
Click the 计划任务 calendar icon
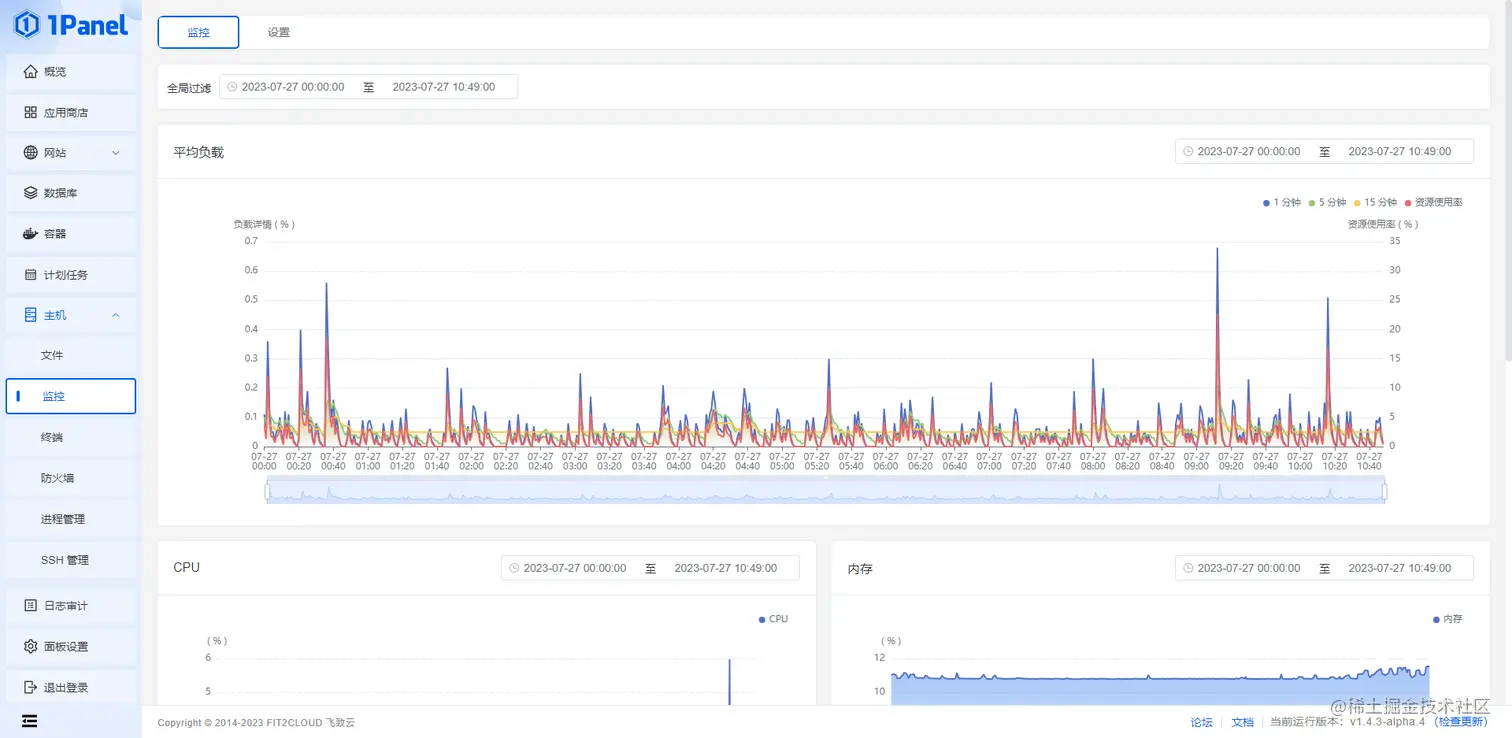click(x=30, y=274)
